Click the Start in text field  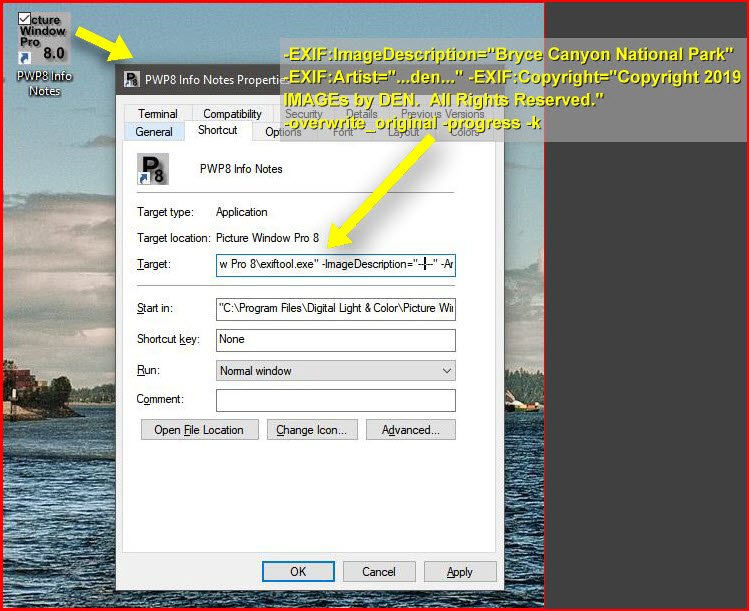coord(335,308)
